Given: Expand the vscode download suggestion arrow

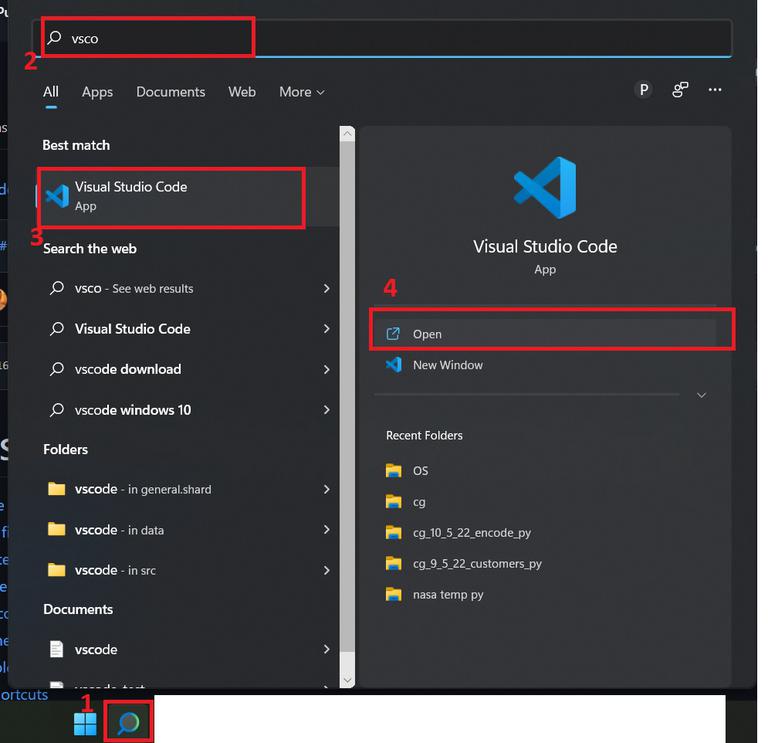Looking at the screenshot, I should tap(326, 370).
